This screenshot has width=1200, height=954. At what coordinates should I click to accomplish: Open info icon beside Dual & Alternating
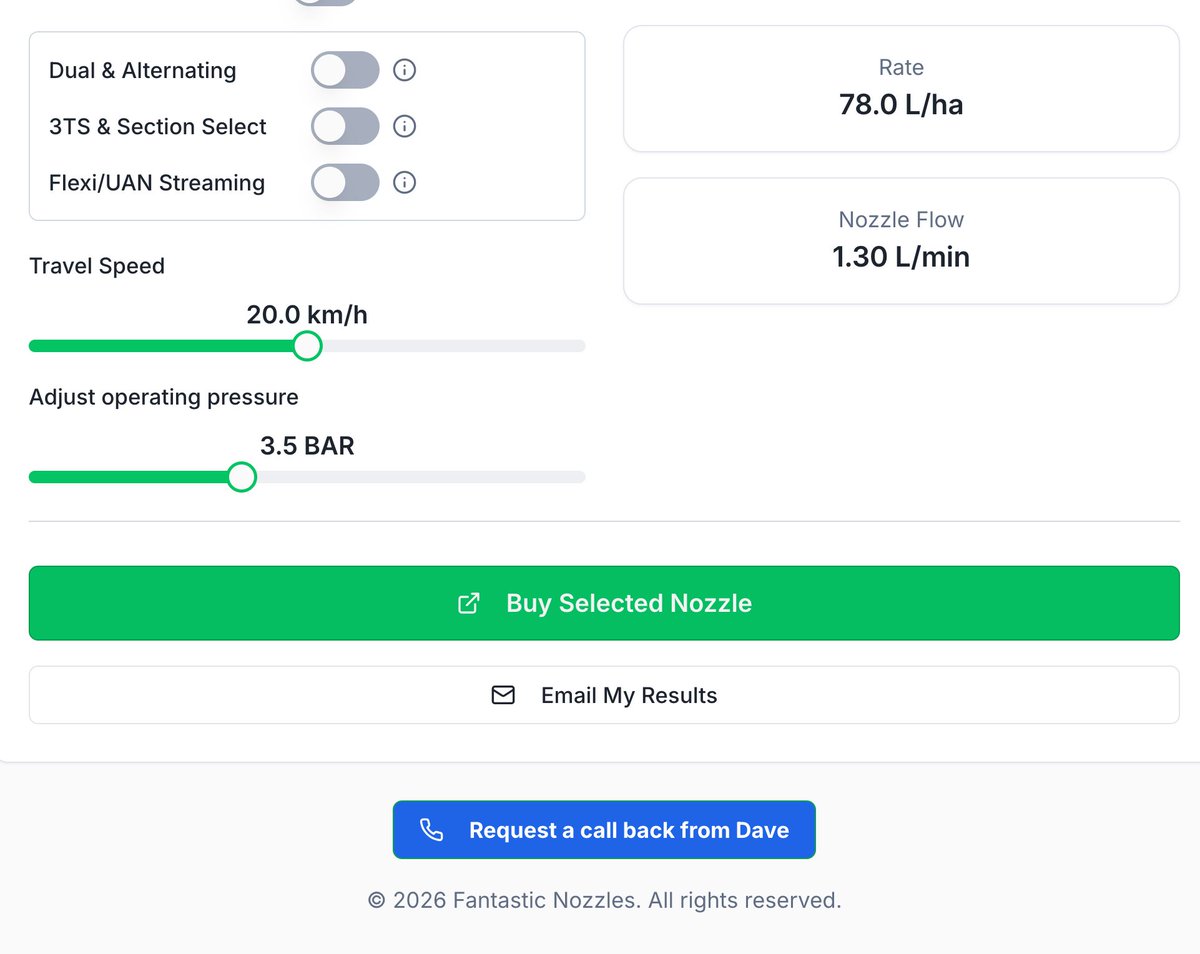tap(404, 70)
